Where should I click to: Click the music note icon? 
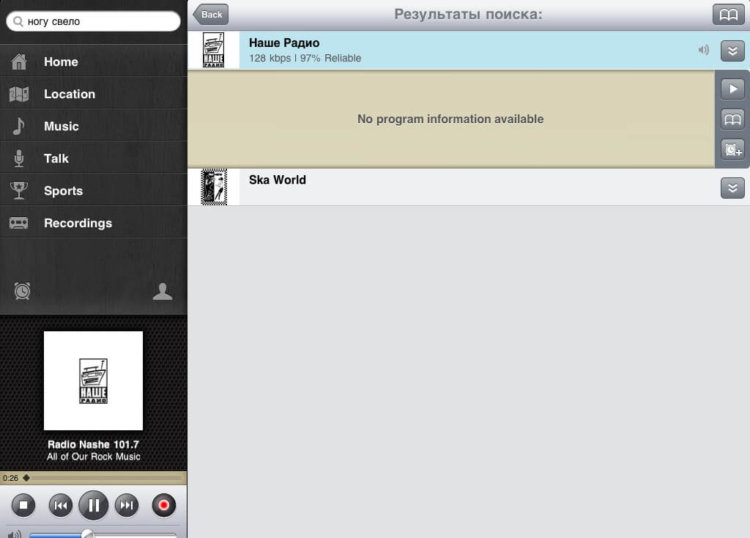19,126
